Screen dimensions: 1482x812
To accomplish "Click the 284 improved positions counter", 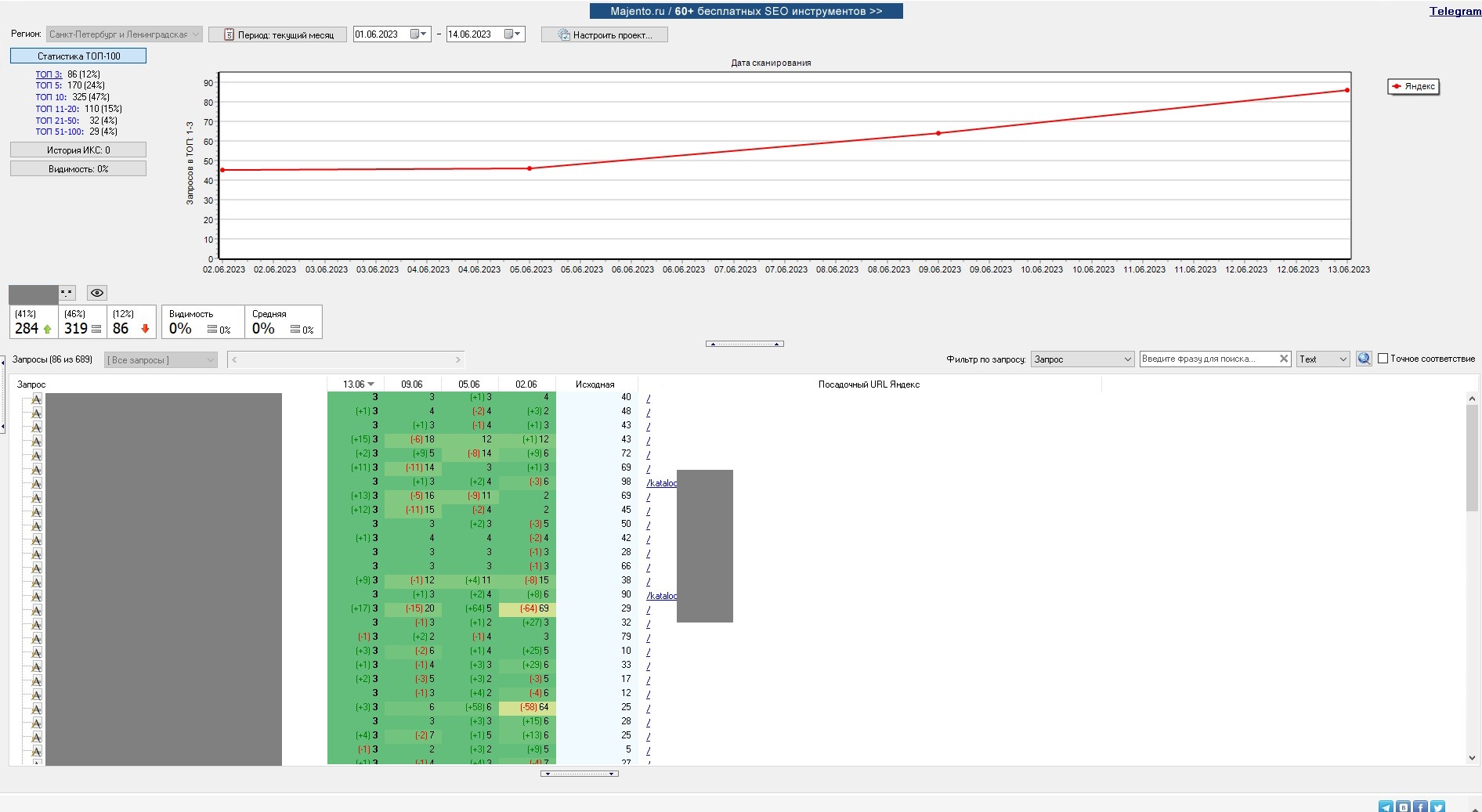I will pyautogui.click(x=33, y=322).
